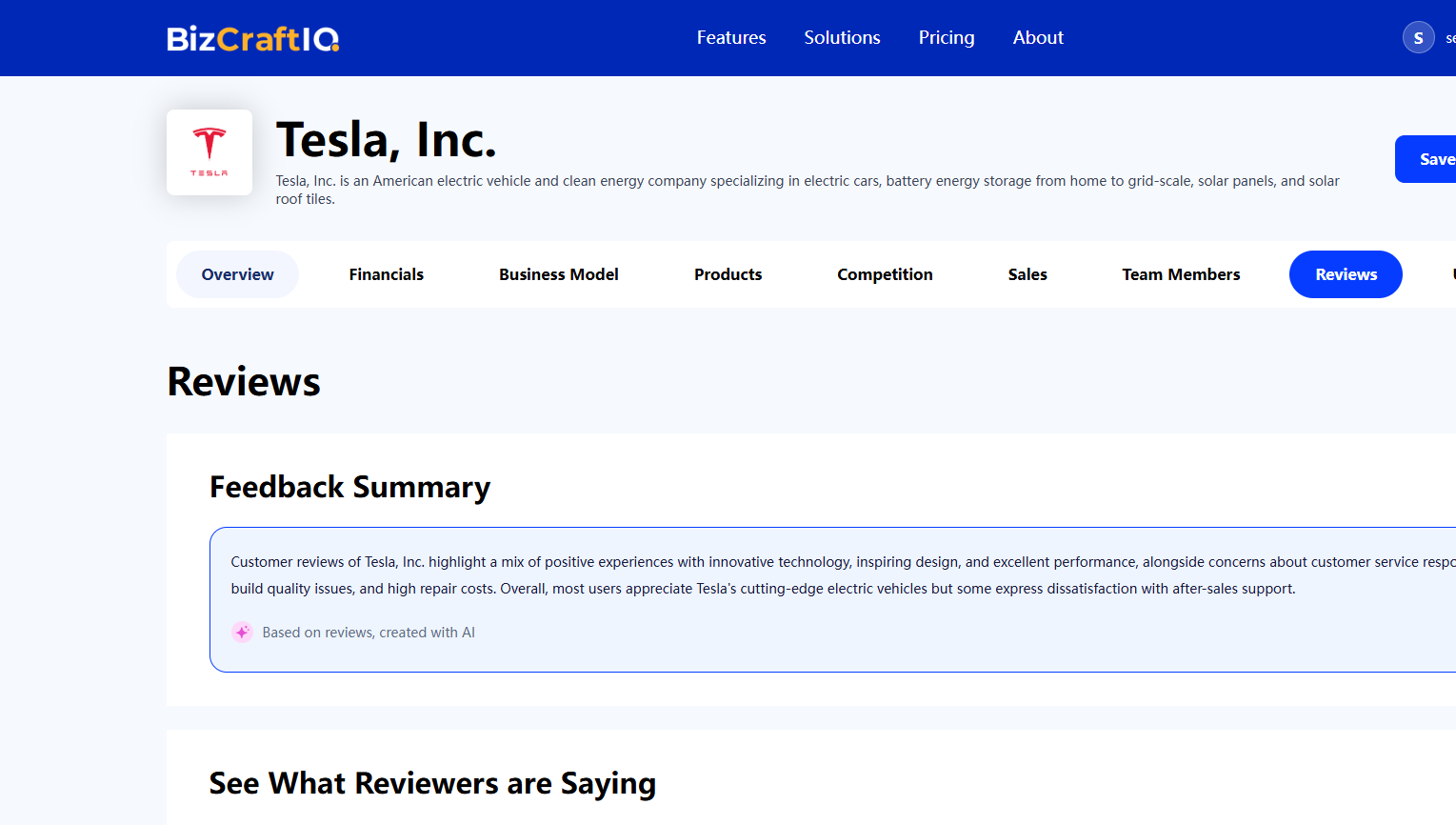Click the Tesla company description text
The height and width of the screenshot is (825, 1456).
point(808,190)
